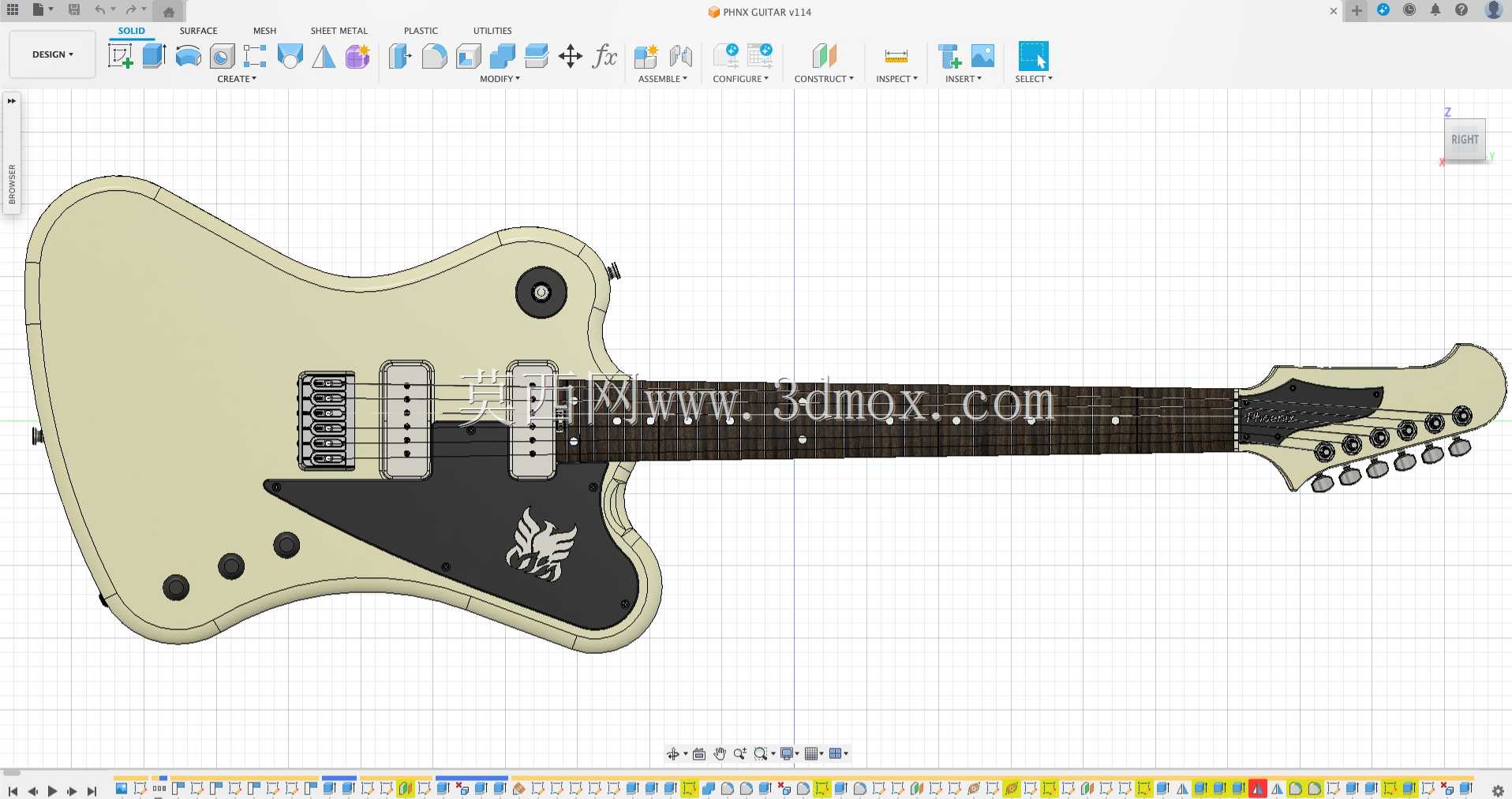Expand the SELECT menu
The width and height of the screenshot is (1512, 799).
click(1034, 79)
